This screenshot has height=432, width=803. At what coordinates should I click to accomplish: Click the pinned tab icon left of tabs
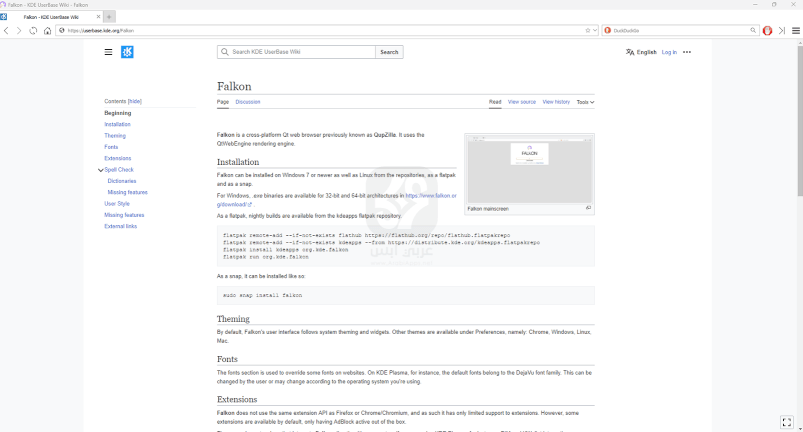point(4,17)
